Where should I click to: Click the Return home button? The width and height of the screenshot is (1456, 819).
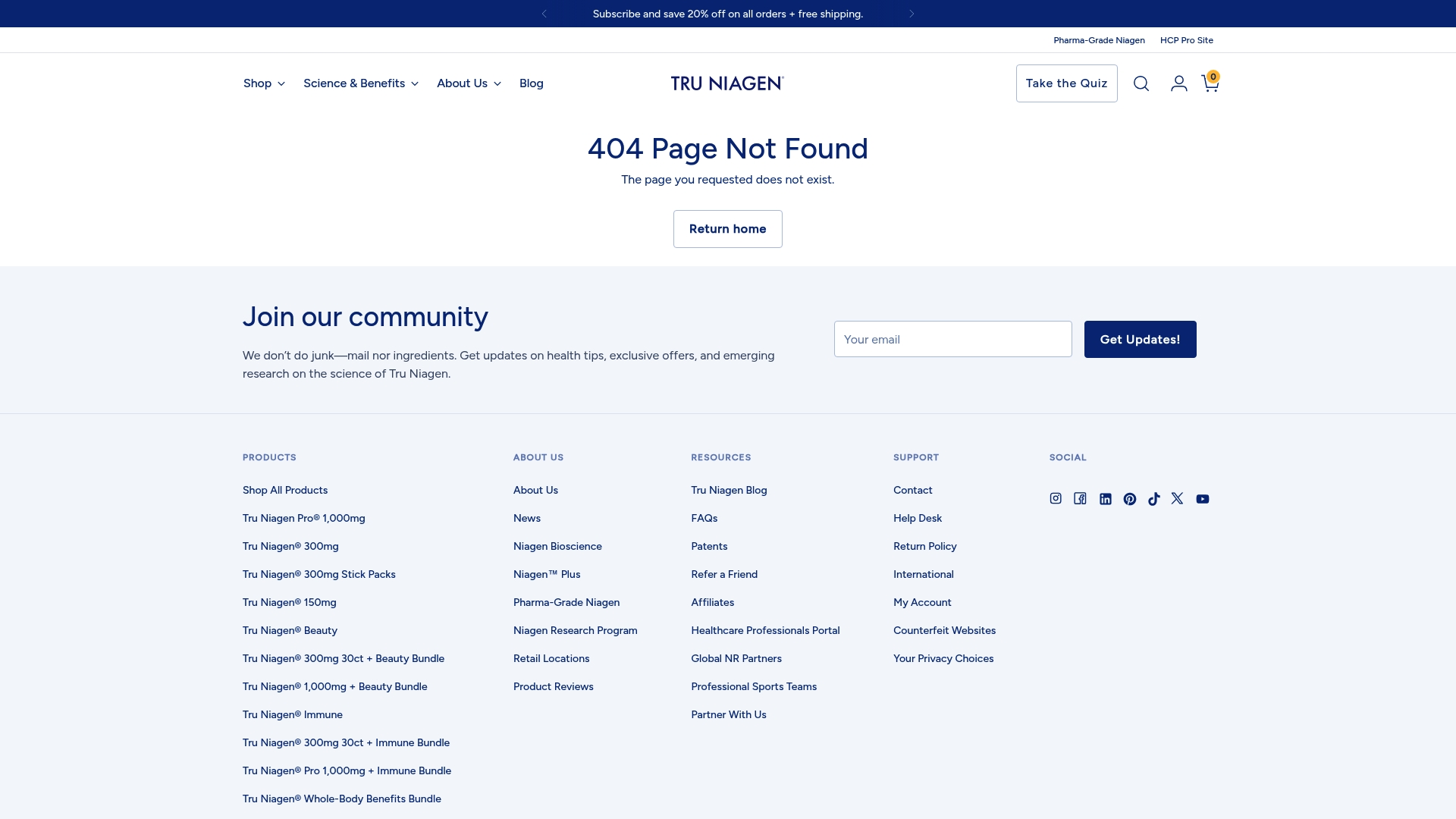click(x=728, y=229)
